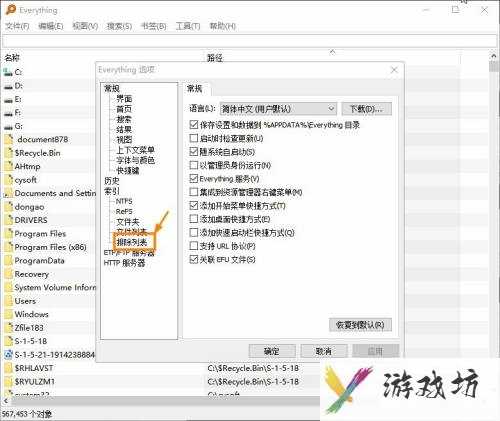Select the DRIVERS folder icon
This screenshot has width=500, height=421.
(9, 220)
